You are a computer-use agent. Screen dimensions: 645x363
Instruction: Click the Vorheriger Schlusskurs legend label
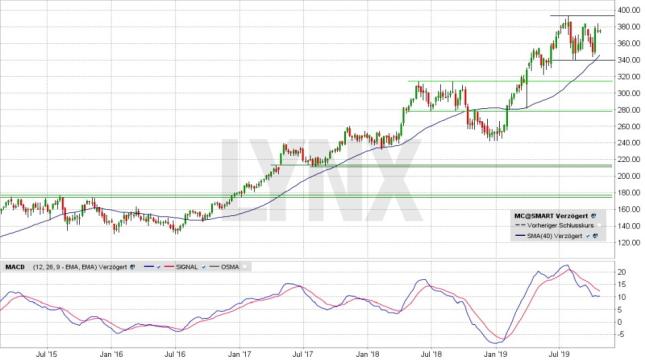(561, 226)
